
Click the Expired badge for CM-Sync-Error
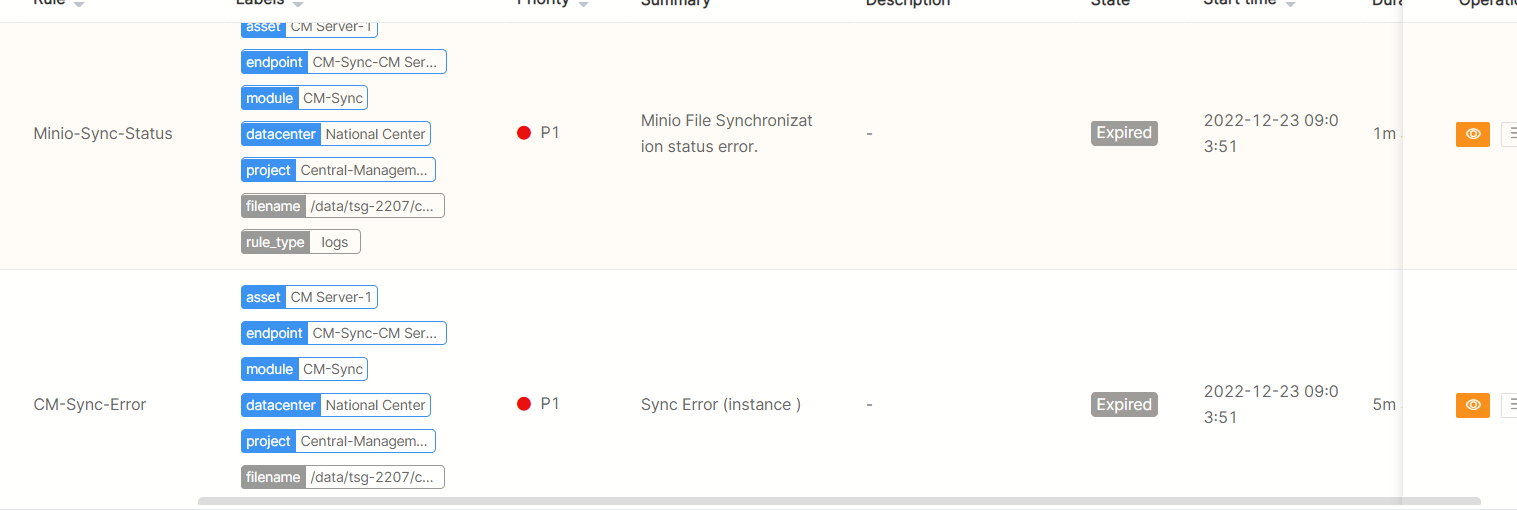[x=1124, y=405]
